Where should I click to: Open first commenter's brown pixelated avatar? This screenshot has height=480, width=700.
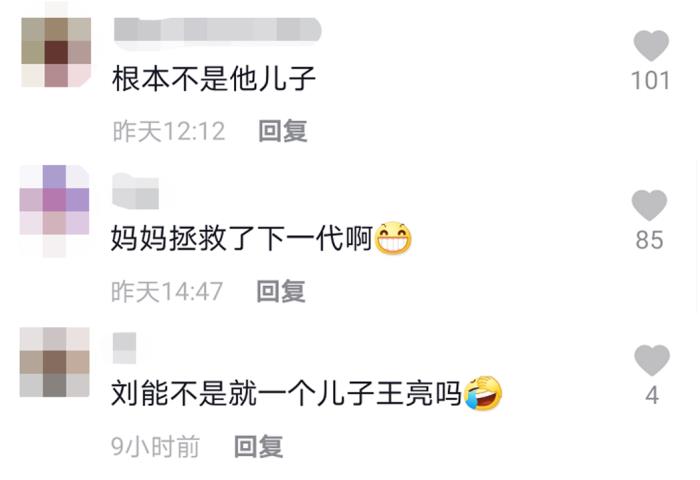[56, 52]
